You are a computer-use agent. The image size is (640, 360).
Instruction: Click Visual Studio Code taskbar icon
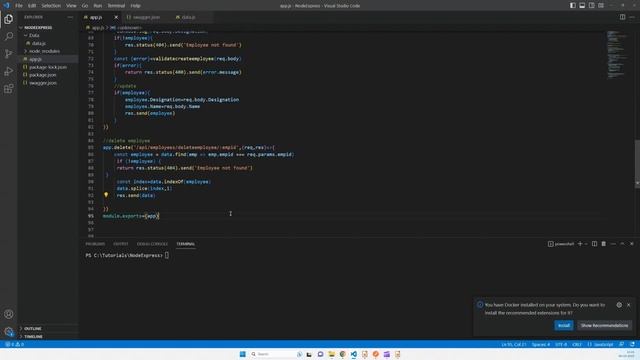point(353,354)
